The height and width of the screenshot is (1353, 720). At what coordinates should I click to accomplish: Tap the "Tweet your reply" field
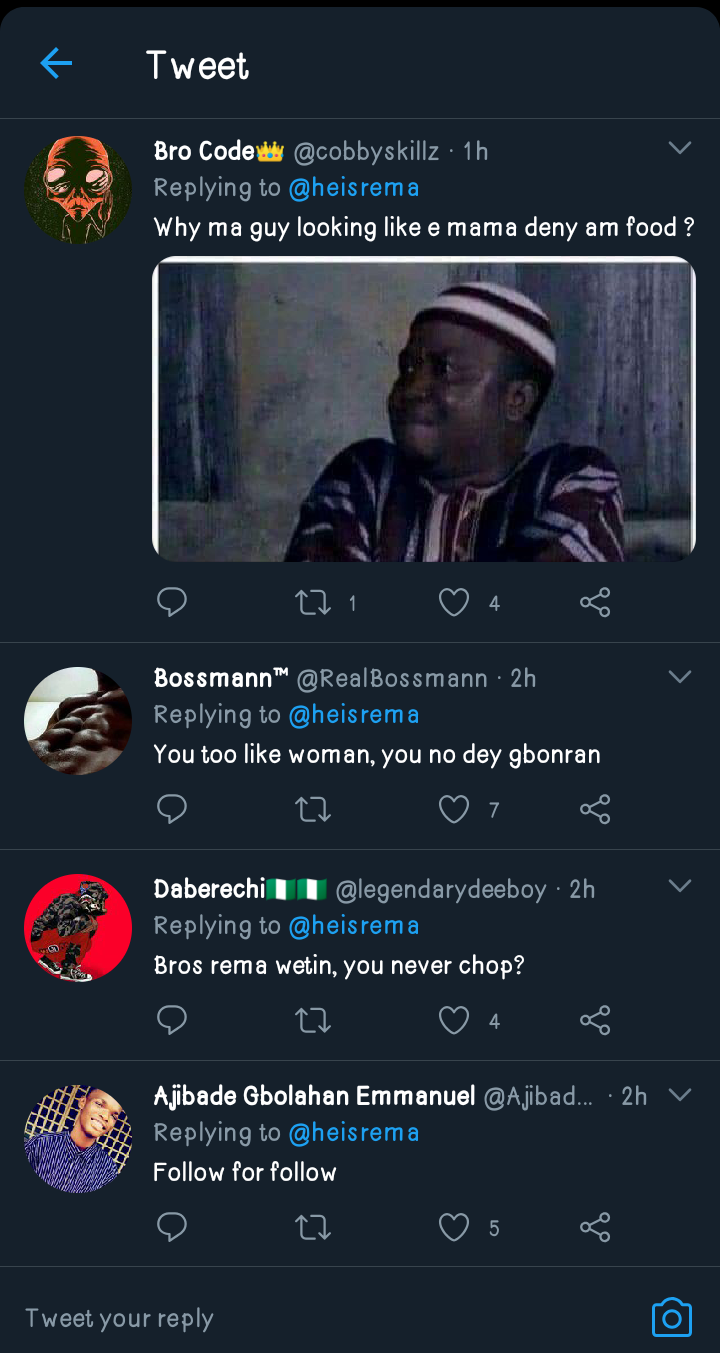pyautogui.click(x=300, y=1318)
